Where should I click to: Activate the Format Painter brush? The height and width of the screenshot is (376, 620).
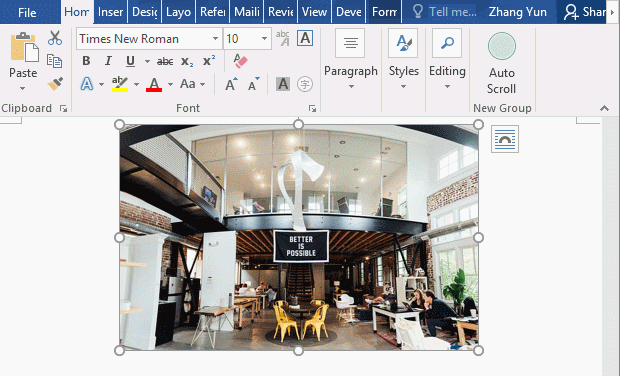[55, 84]
